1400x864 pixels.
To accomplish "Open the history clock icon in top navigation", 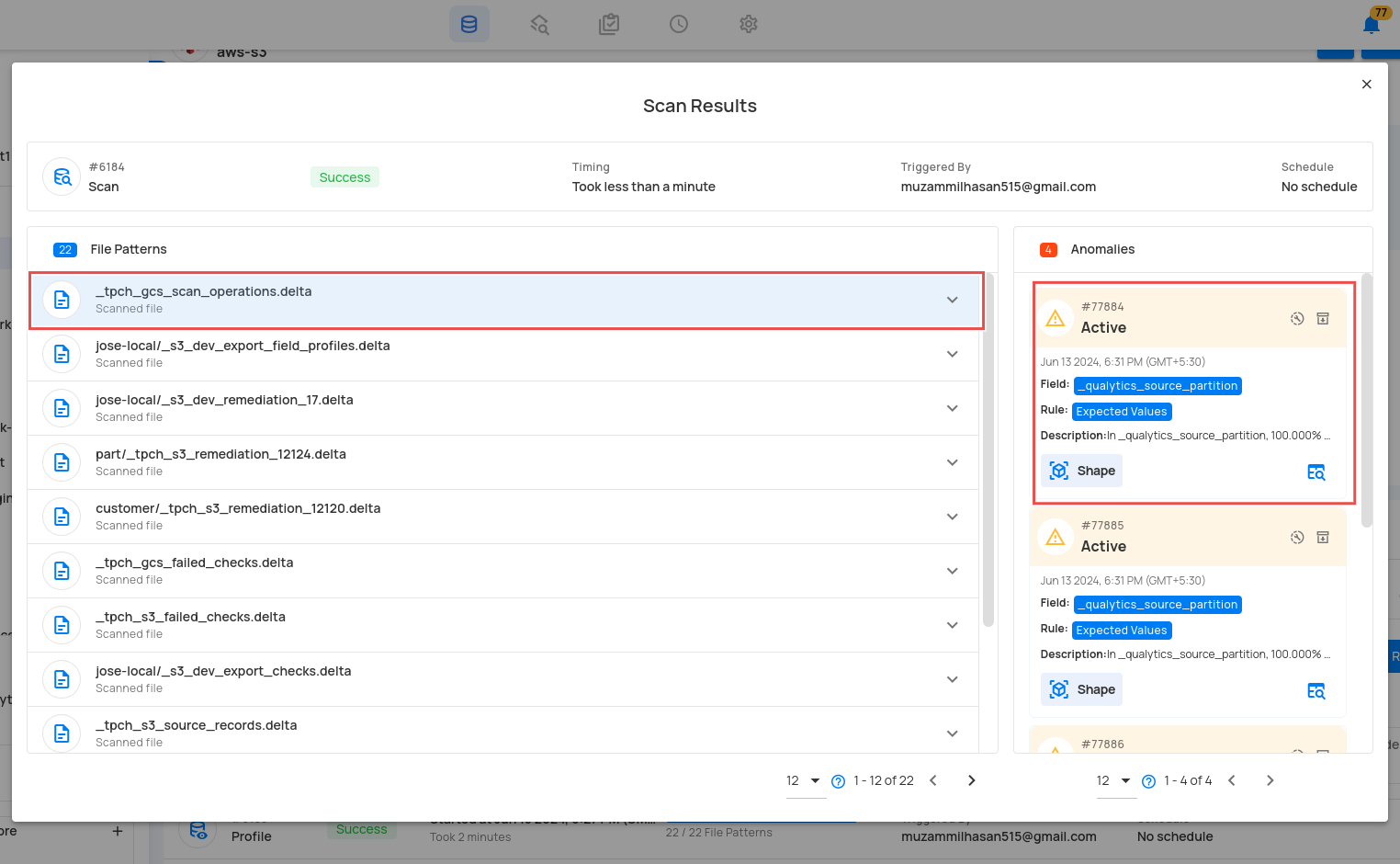I will [x=679, y=24].
